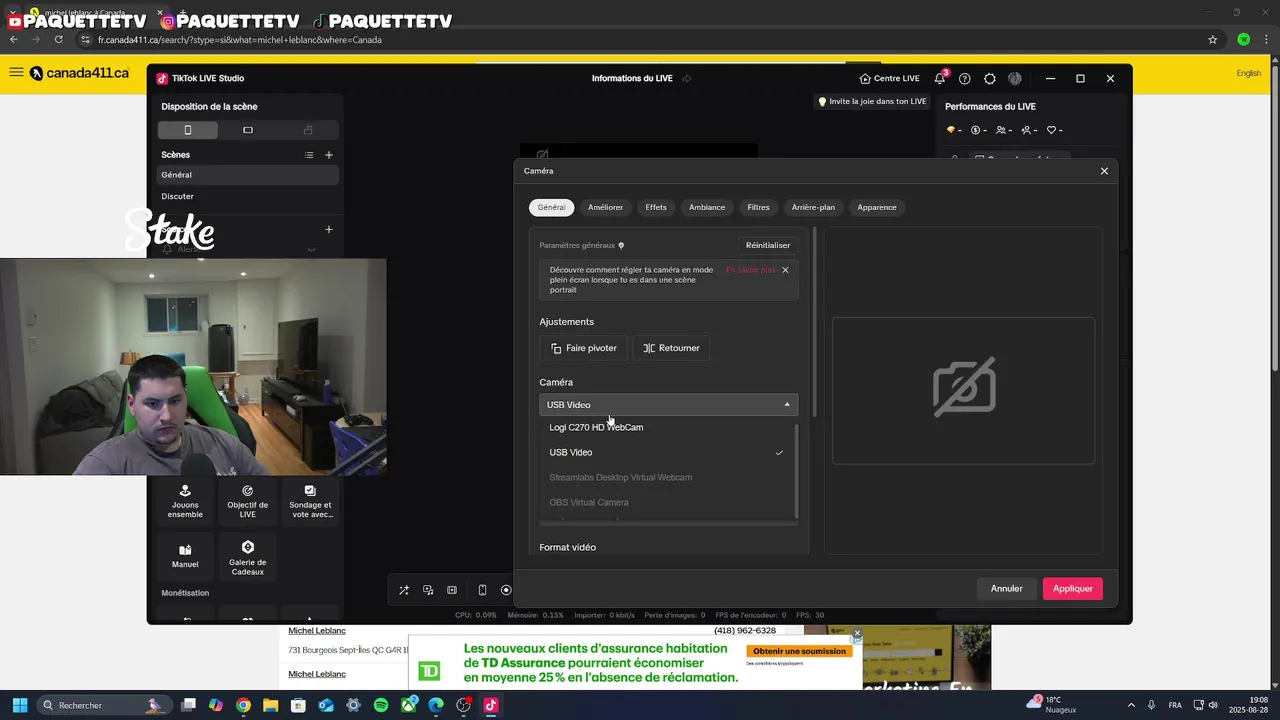Open TikTok LIVE Studio taskbar icon

[x=491, y=705]
